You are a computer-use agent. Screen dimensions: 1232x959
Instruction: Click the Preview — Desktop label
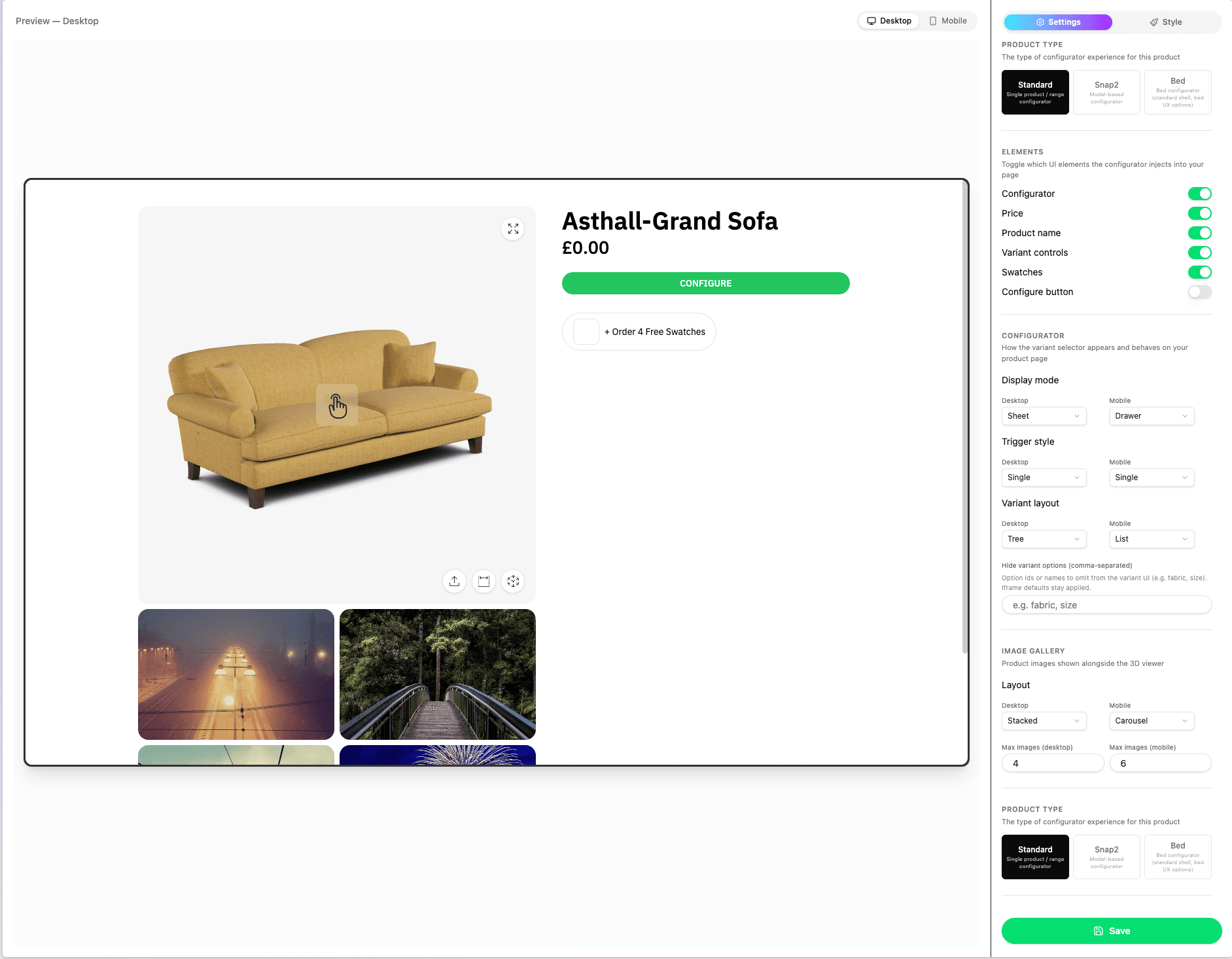tap(57, 21)
